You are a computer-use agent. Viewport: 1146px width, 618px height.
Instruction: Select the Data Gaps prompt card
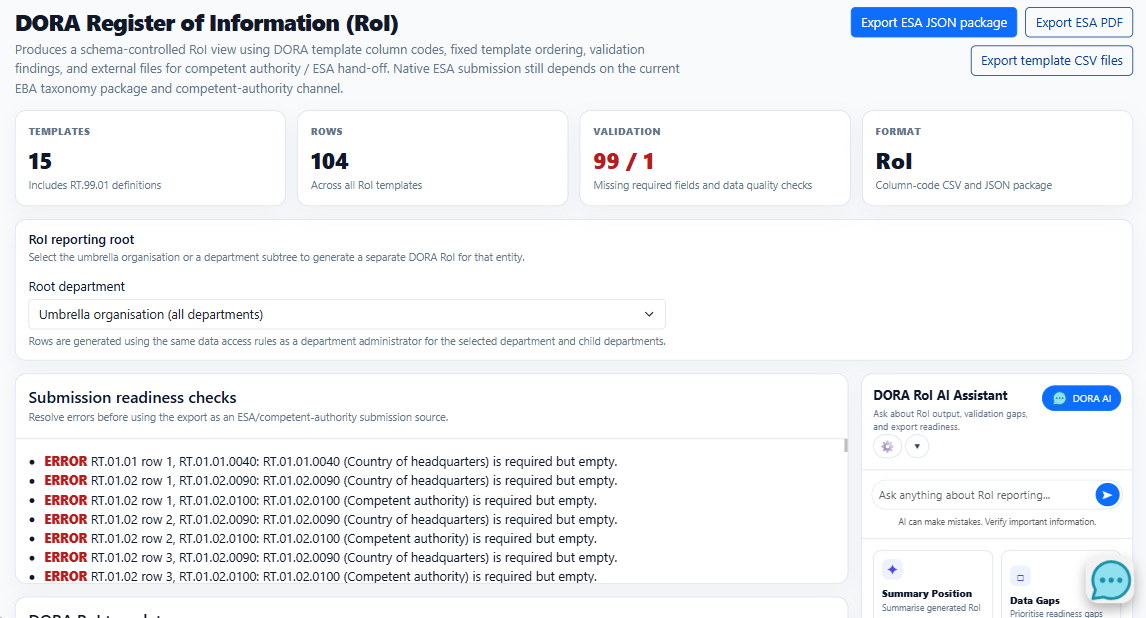(x=1060, y=584)
